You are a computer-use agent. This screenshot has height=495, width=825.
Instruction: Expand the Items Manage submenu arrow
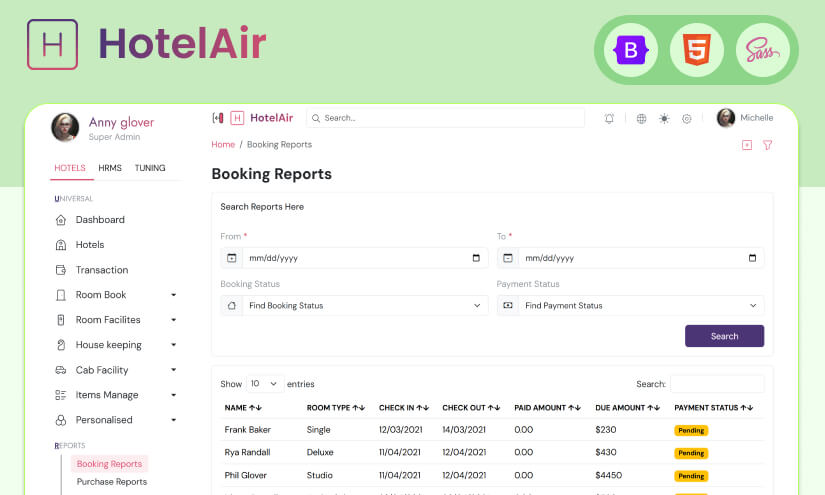click(174, 395)
